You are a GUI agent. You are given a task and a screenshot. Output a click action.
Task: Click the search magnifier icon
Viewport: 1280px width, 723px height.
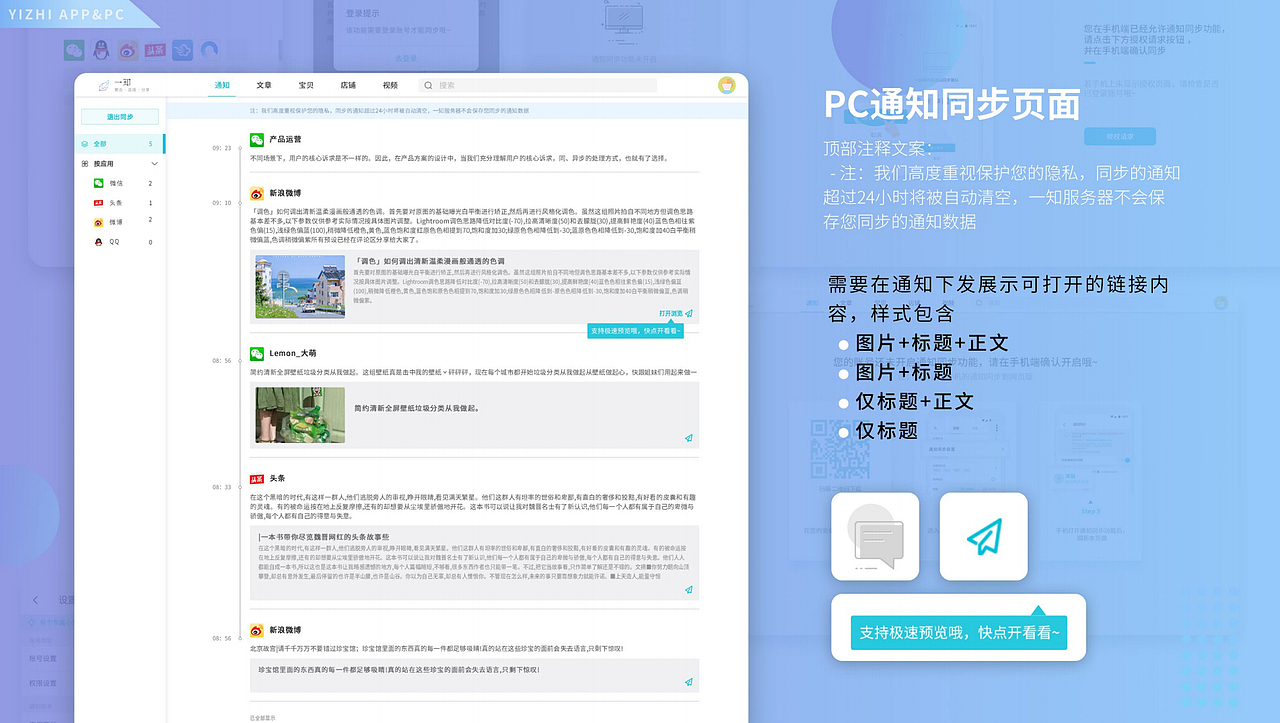tap(429, 86)
